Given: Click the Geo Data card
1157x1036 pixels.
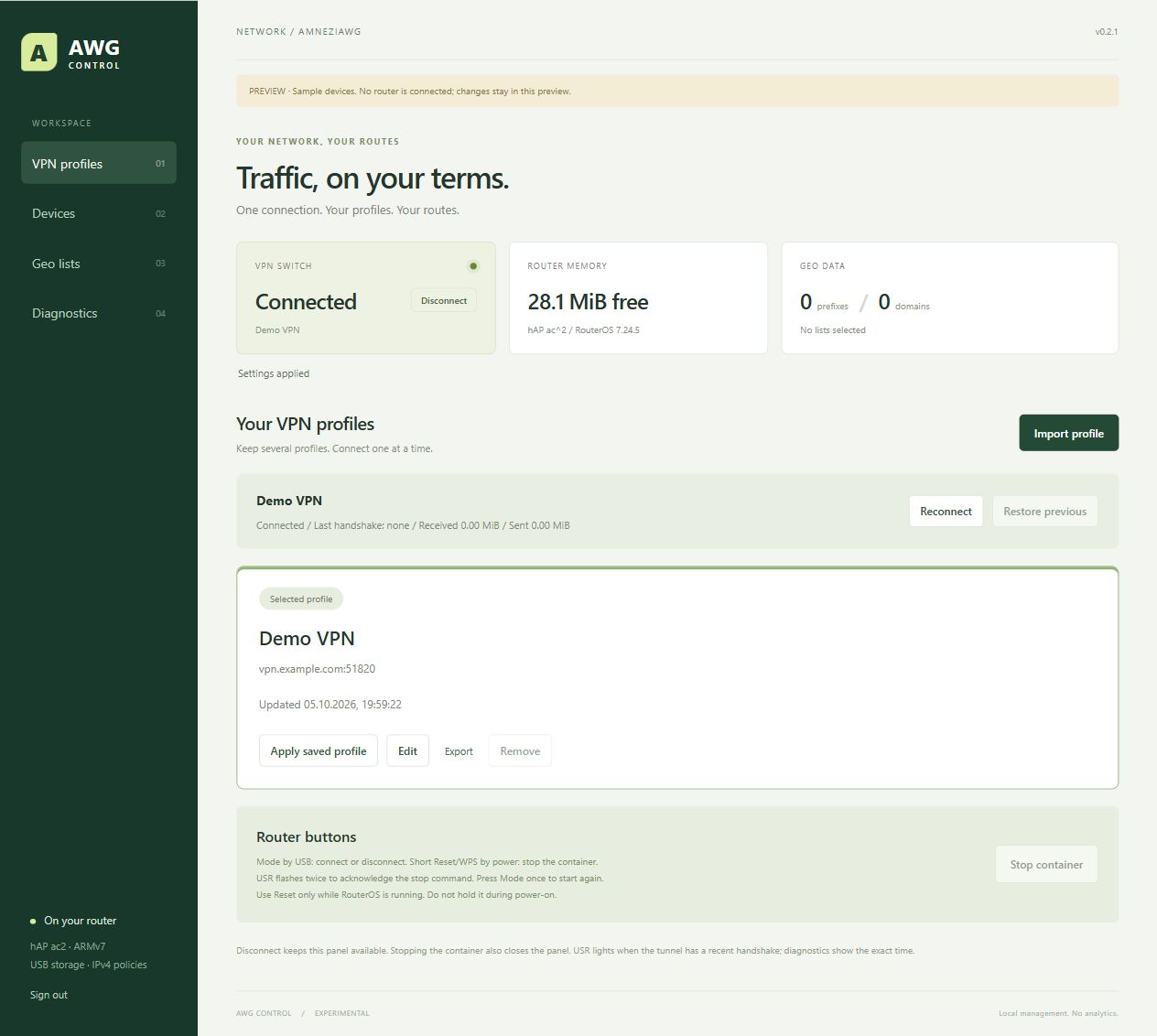Looking at the screenshot, I should 950,297.
